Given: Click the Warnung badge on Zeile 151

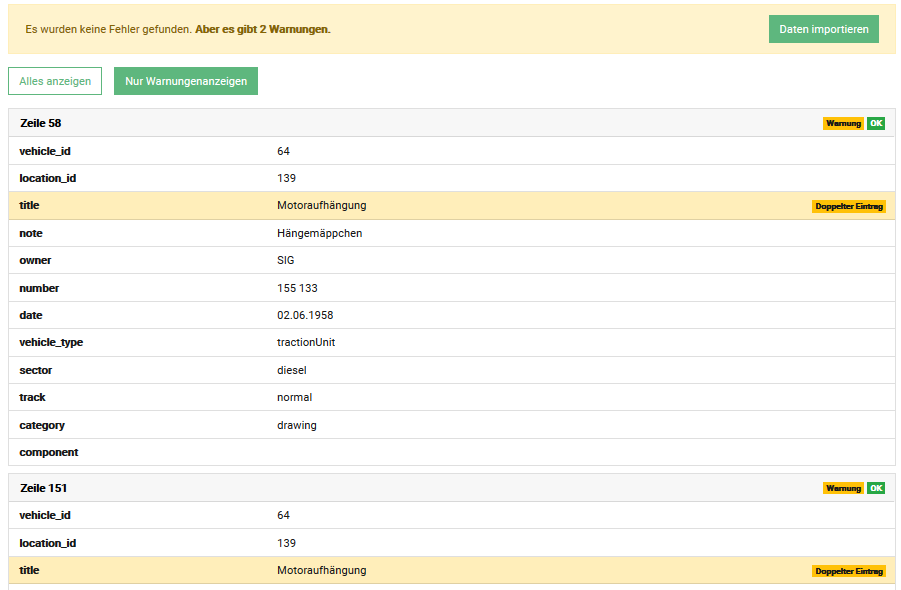Looking at the screenshot, I should (x=842, y=488).
